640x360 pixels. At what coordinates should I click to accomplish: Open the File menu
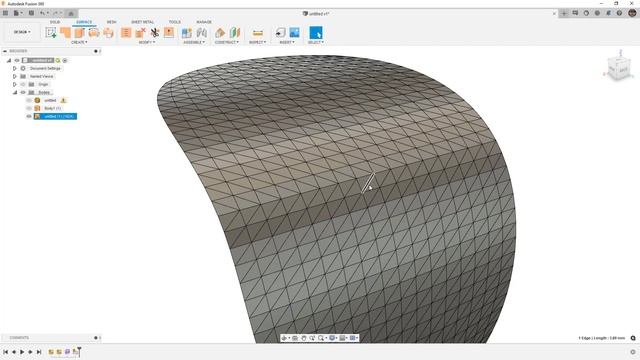tap(17, 13)
